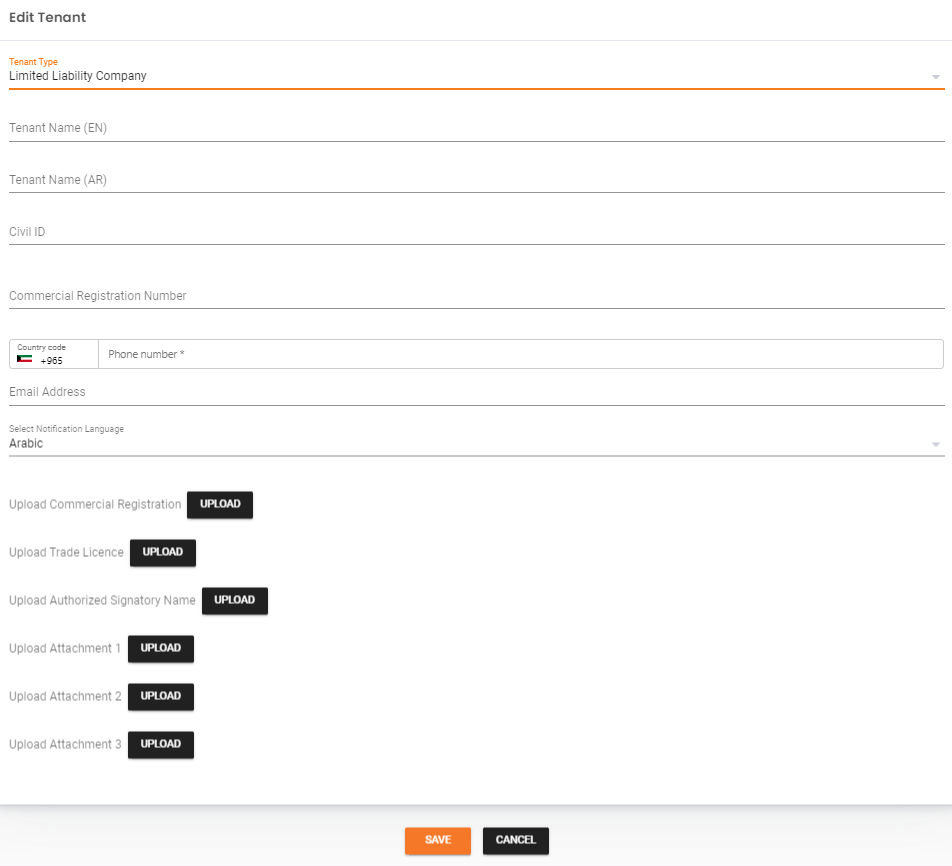Click the Limited Liability Company value

pos(77,75)
